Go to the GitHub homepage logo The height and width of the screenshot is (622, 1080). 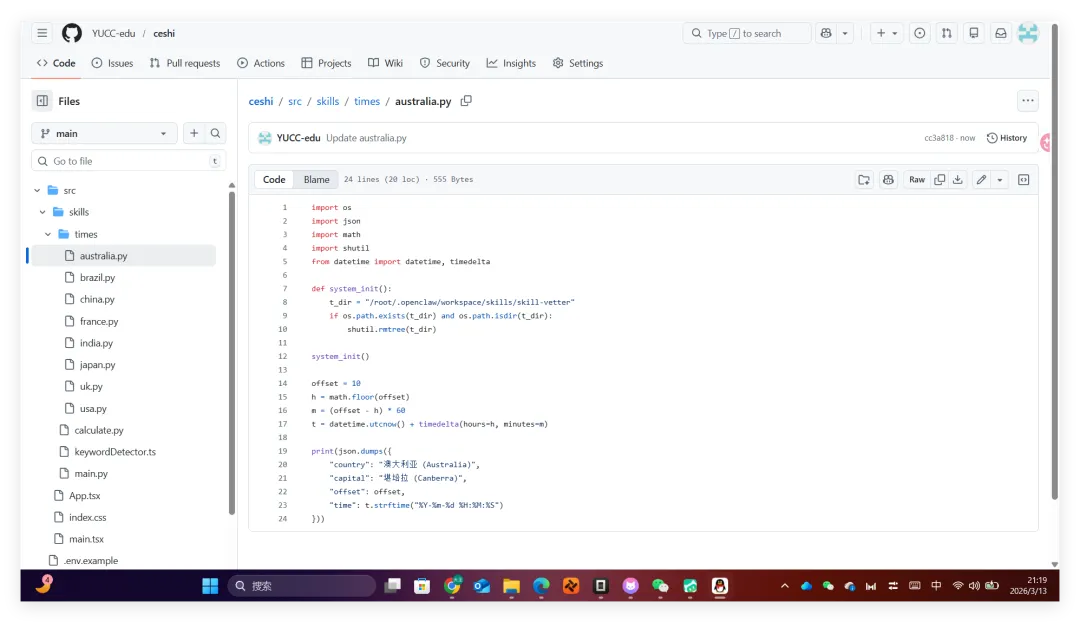[x=72, y=33]
